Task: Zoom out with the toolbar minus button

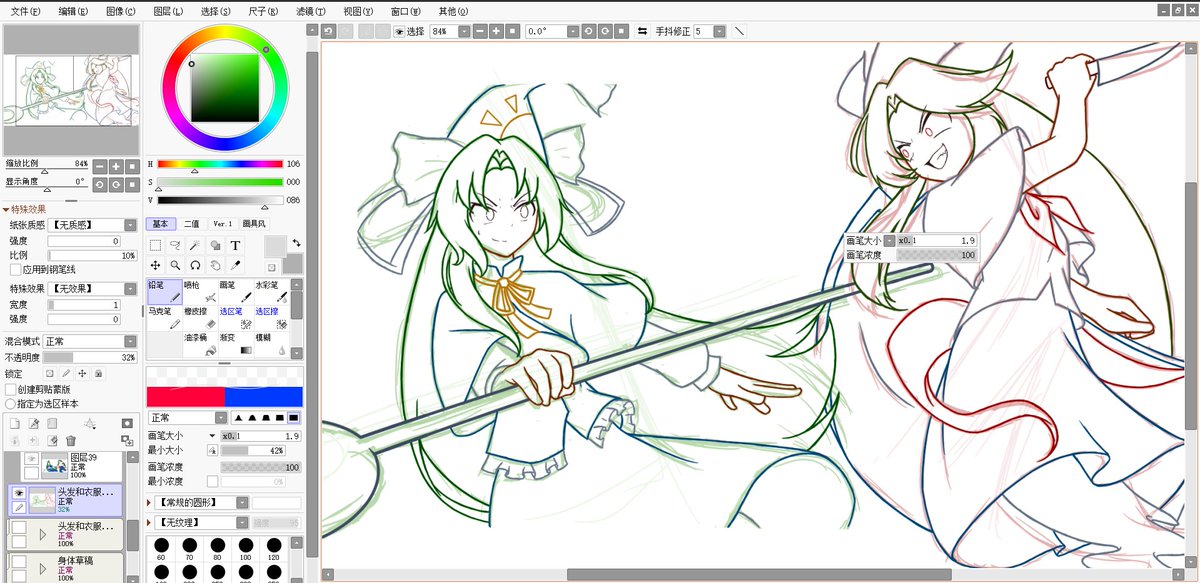Action: click(x=480, y=31)
